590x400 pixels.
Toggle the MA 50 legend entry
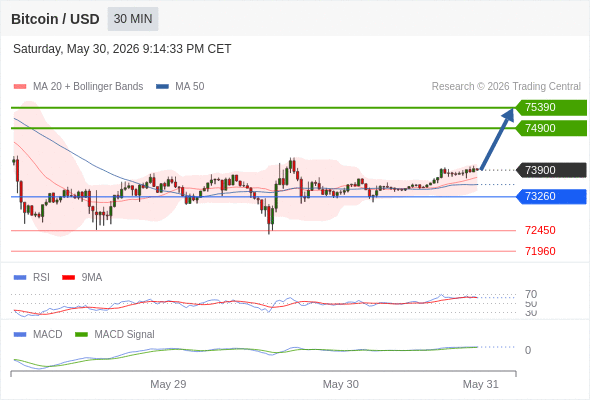[180, 87]
